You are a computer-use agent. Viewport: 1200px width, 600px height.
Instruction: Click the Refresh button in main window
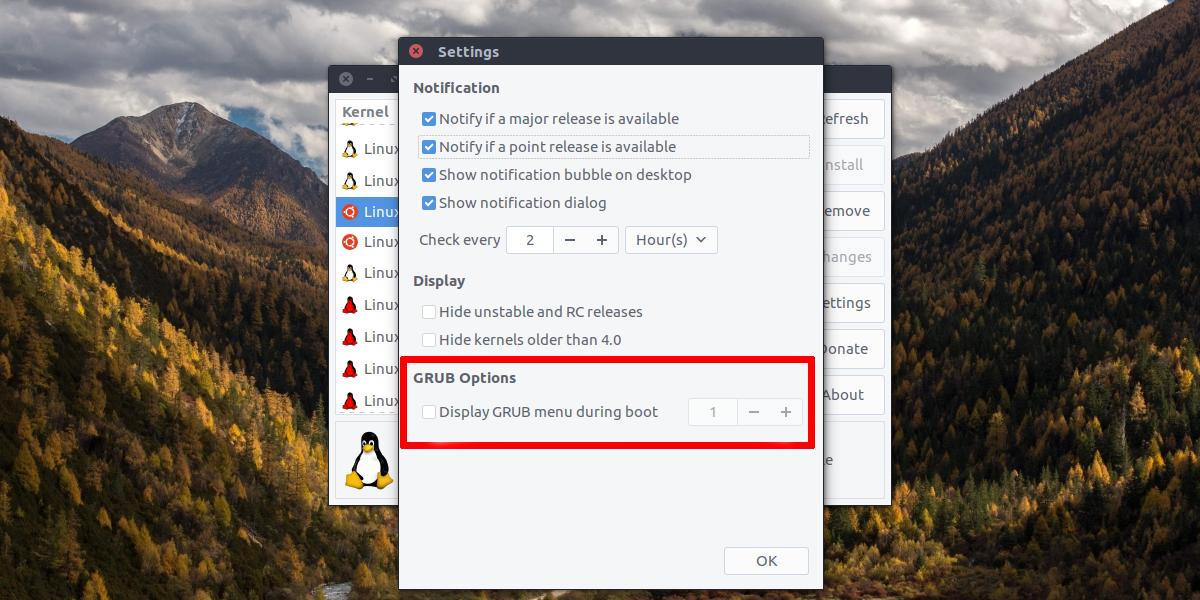[853, 119]
